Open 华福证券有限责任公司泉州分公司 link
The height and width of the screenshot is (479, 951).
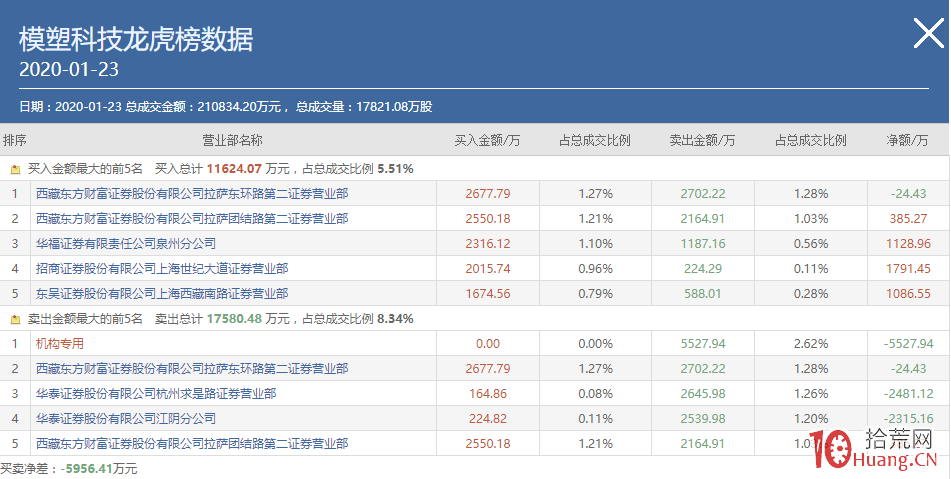click(x=126, y=243)
